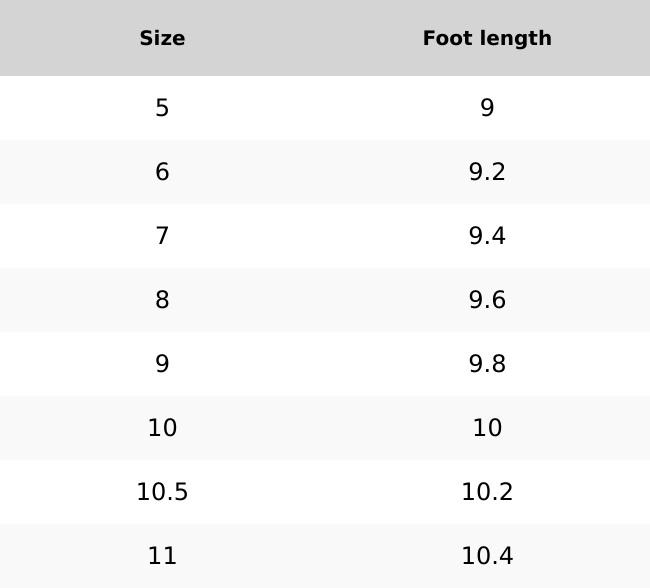This screenshot has width=650, height=588.
Task: Select the foot length 9 cell
Action: [x=487, y=108]
